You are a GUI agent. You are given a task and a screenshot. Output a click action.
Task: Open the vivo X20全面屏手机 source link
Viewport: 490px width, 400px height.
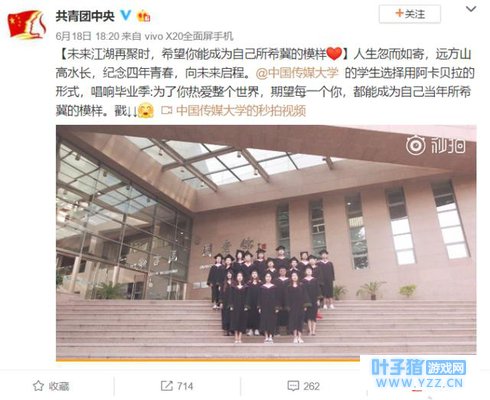pos(188,36)
